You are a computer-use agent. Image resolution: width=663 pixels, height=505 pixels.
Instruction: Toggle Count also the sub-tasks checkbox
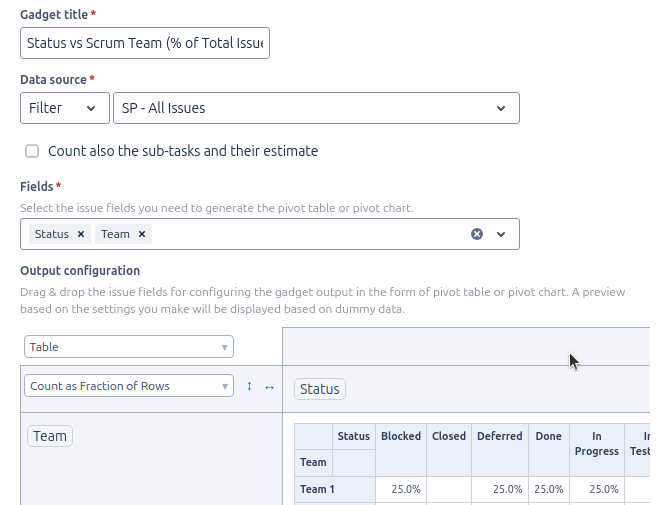32,151
